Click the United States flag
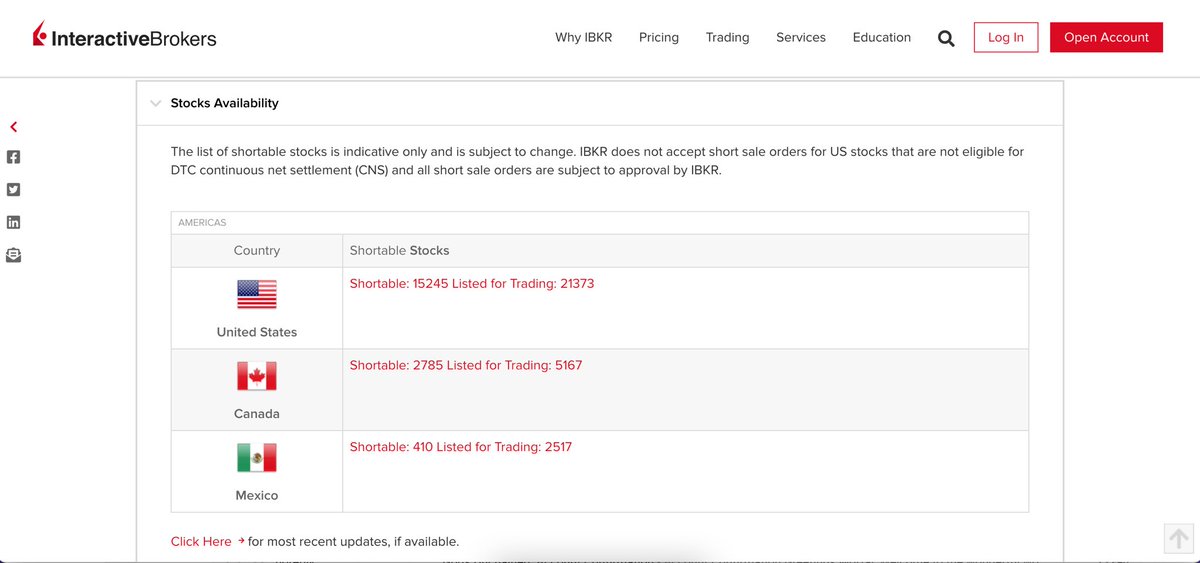Viewport: 1200px width, 563px height. [257, 295]
